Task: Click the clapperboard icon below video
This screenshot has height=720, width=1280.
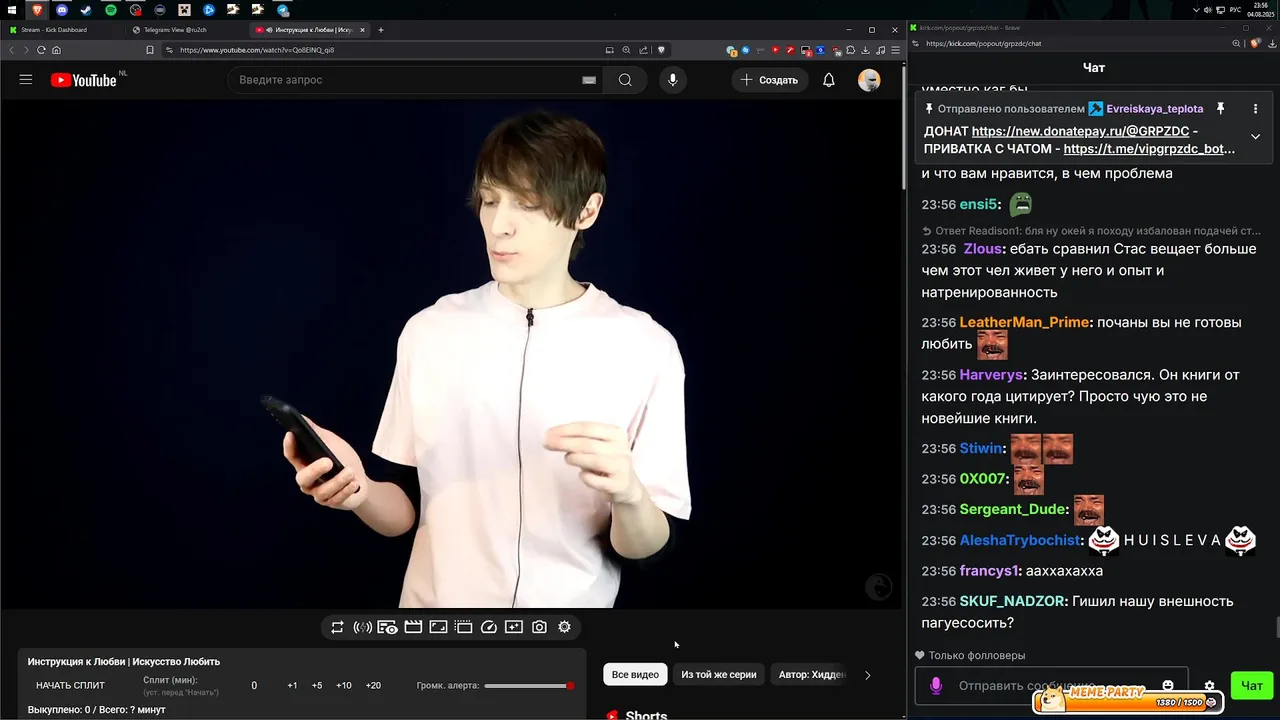Action: click(x=412, y=627)
